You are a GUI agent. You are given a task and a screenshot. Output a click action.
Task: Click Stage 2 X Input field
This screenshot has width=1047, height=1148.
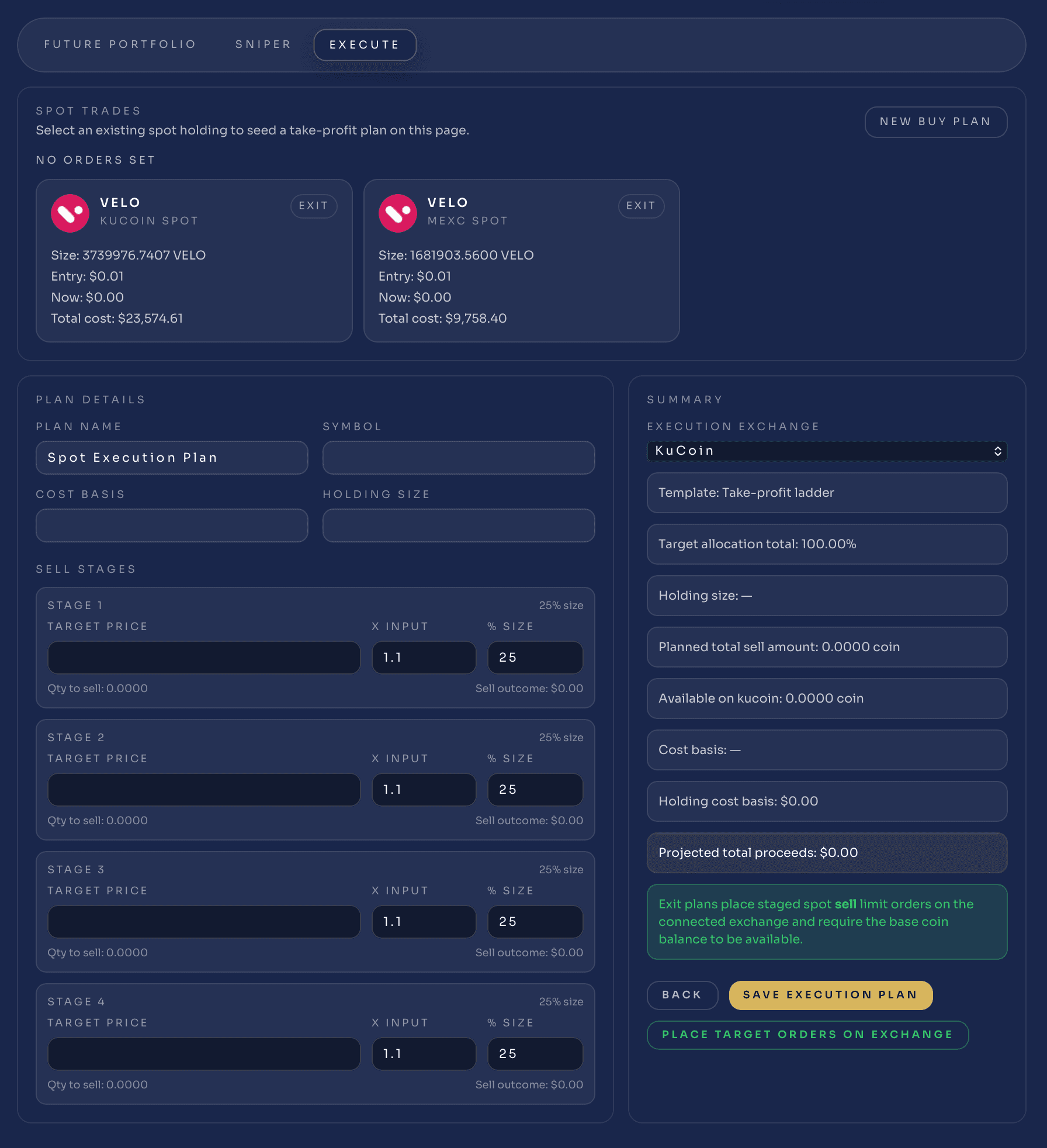coord(424,790)
